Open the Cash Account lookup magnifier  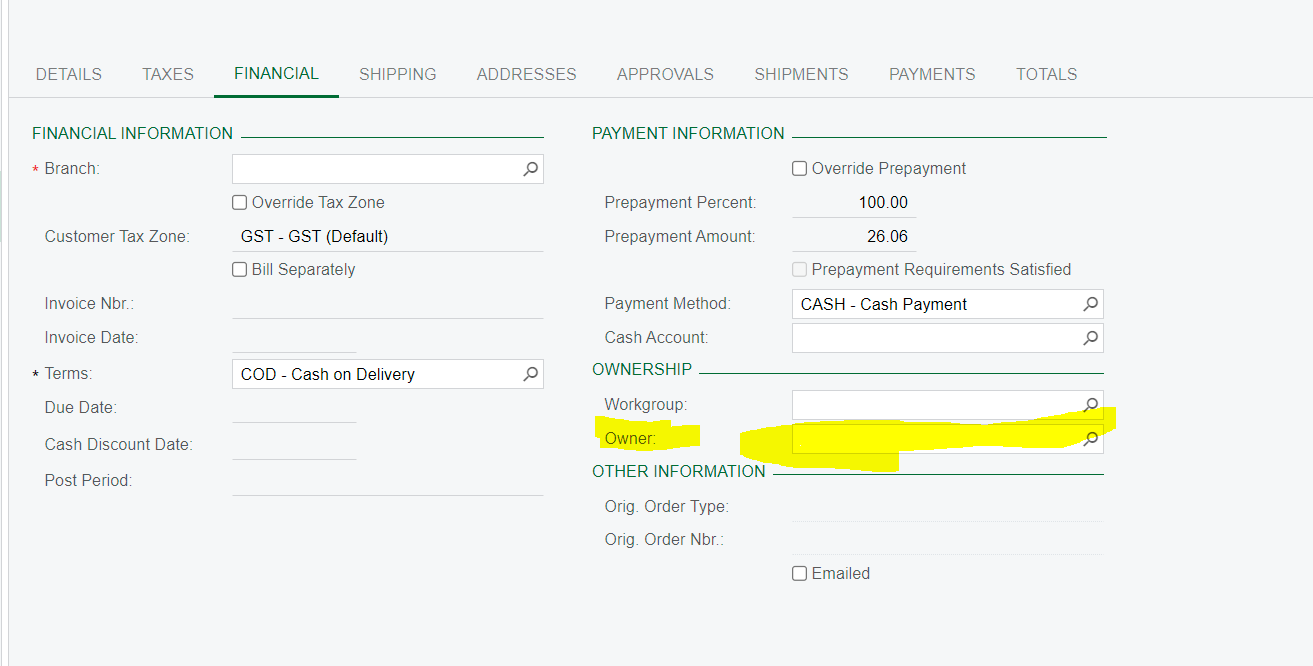point(1090,338)
